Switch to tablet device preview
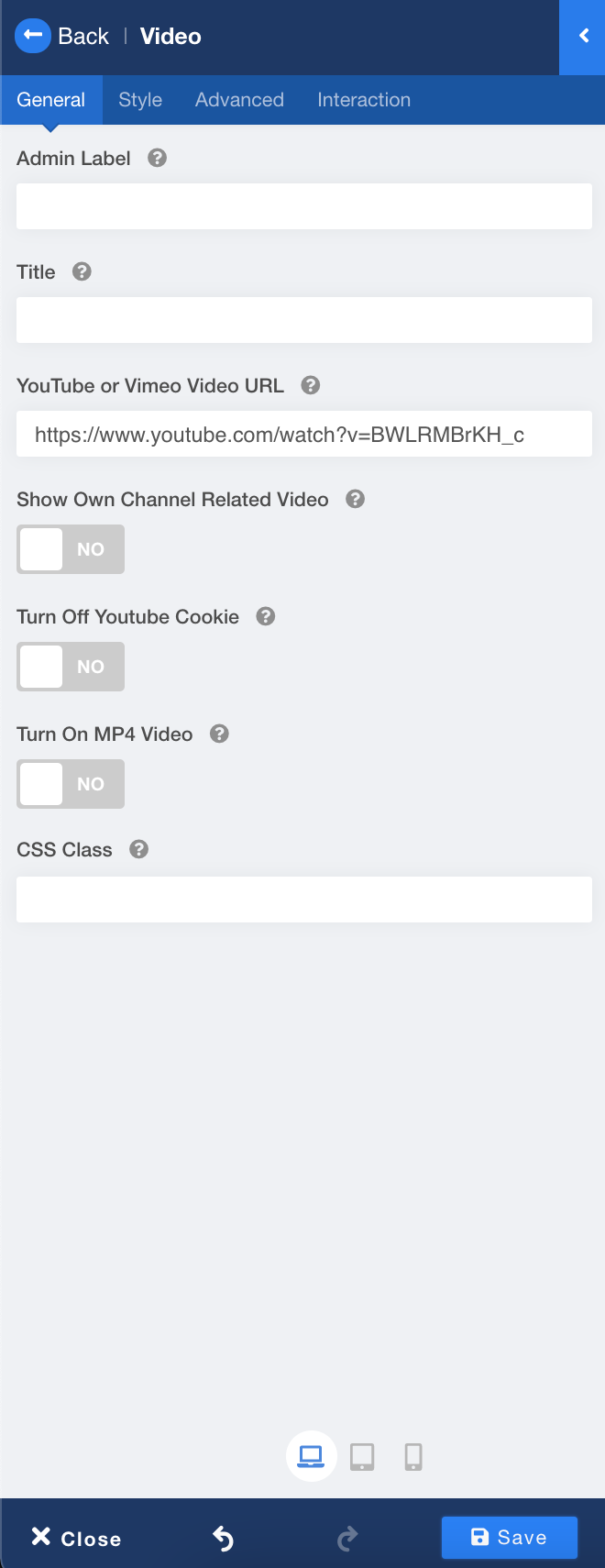This screenshot has height=1568, width=605. click(362, 1456)
